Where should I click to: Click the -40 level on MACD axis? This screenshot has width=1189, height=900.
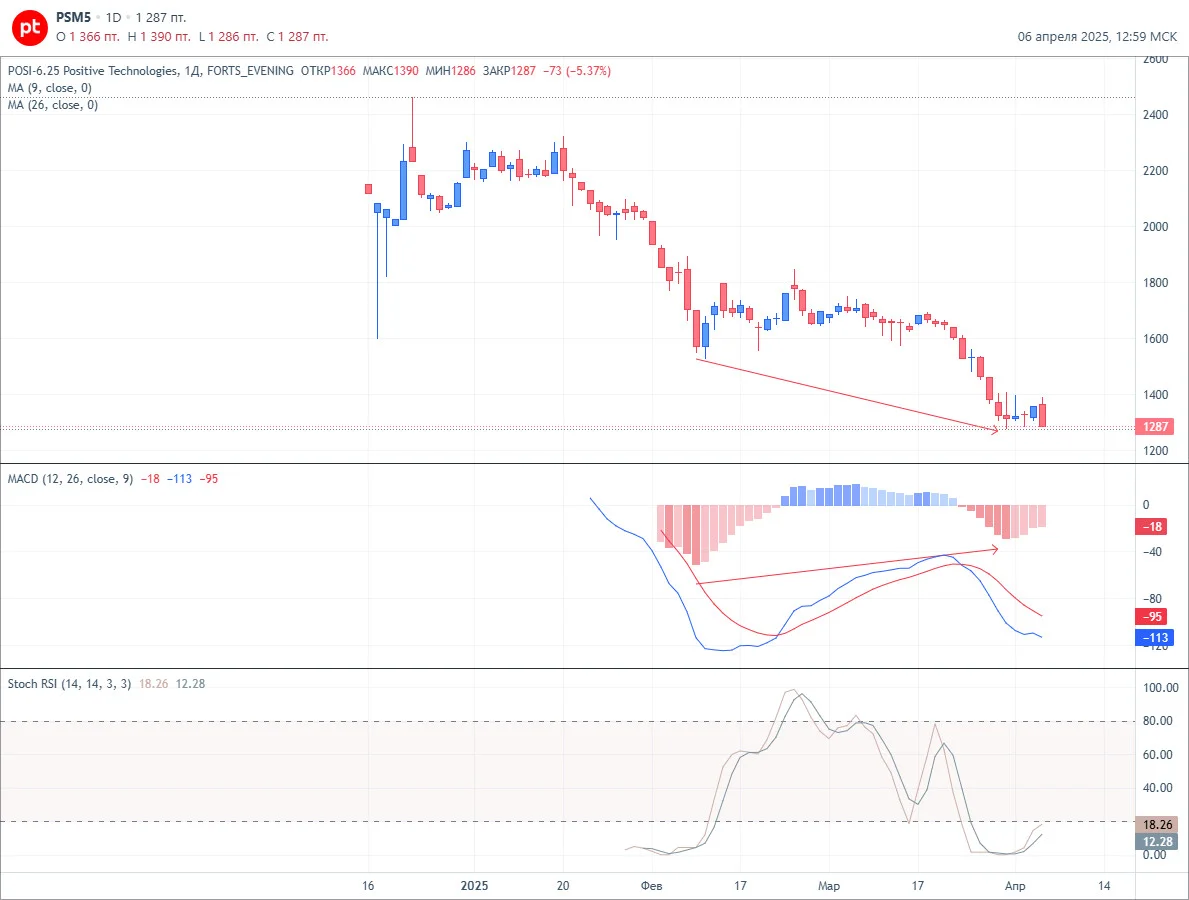click(x=1152, y=552)
